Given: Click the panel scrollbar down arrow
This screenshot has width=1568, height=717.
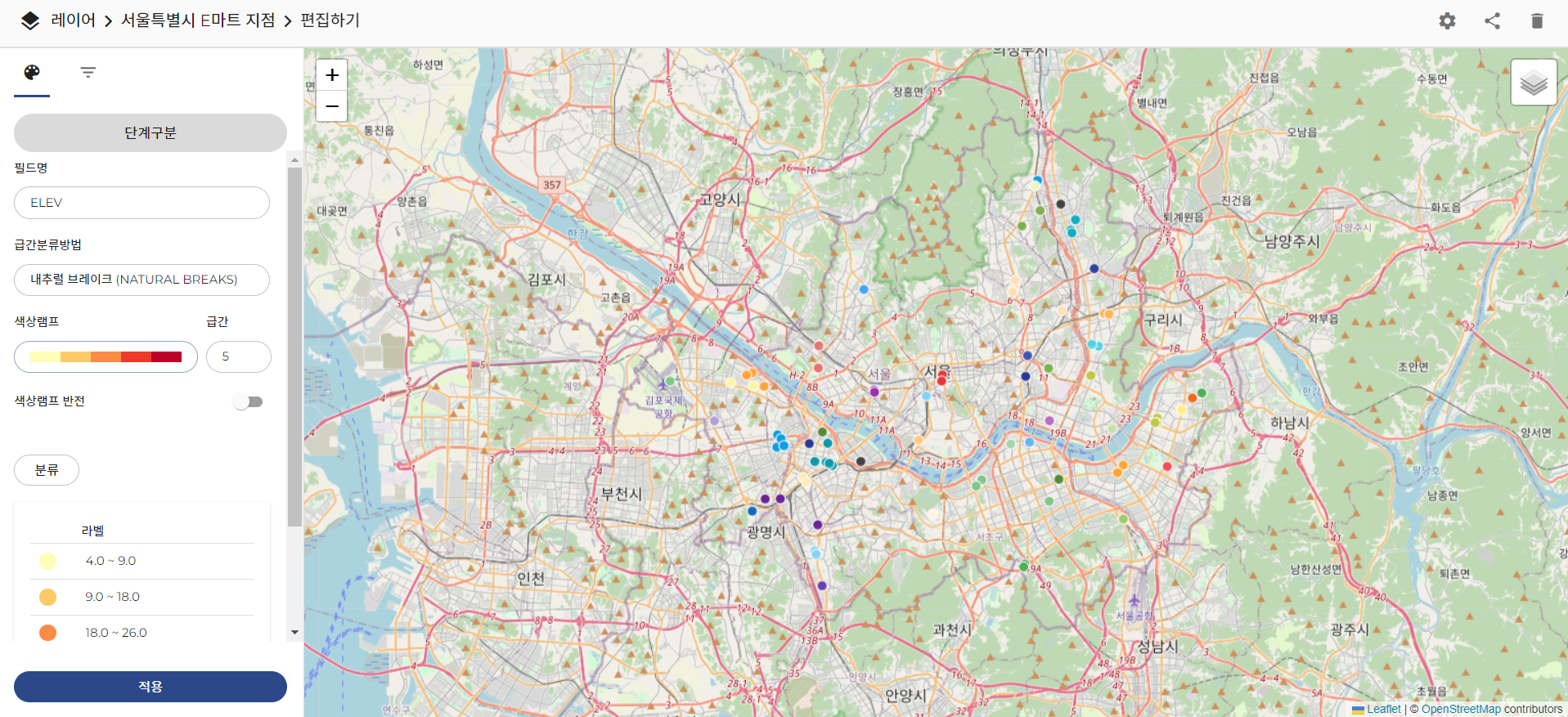Looking at the screenshot, I should coord(294,632).
